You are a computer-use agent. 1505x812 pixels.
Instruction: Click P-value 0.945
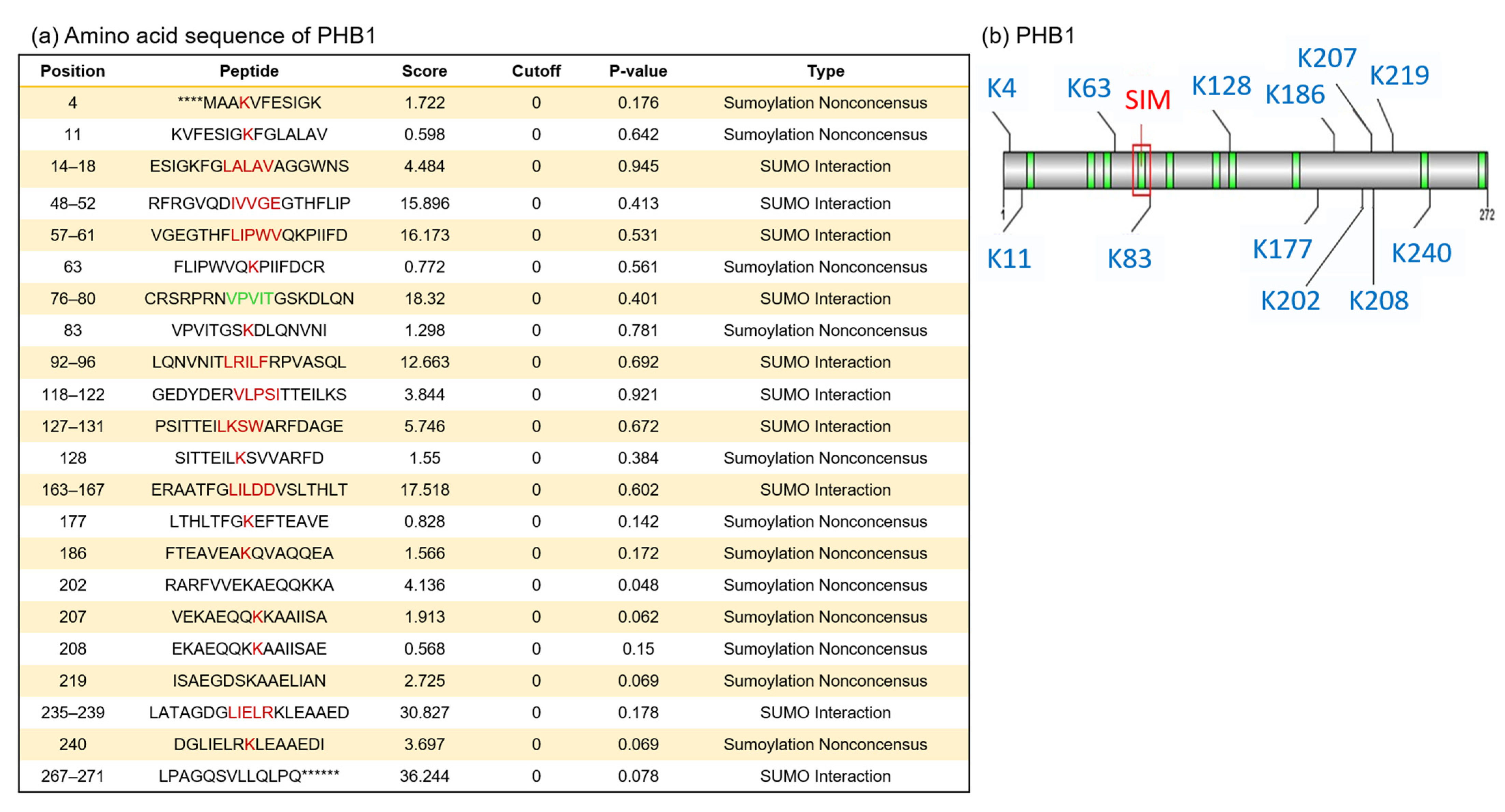pyautogui.click(x=638, y=166)
